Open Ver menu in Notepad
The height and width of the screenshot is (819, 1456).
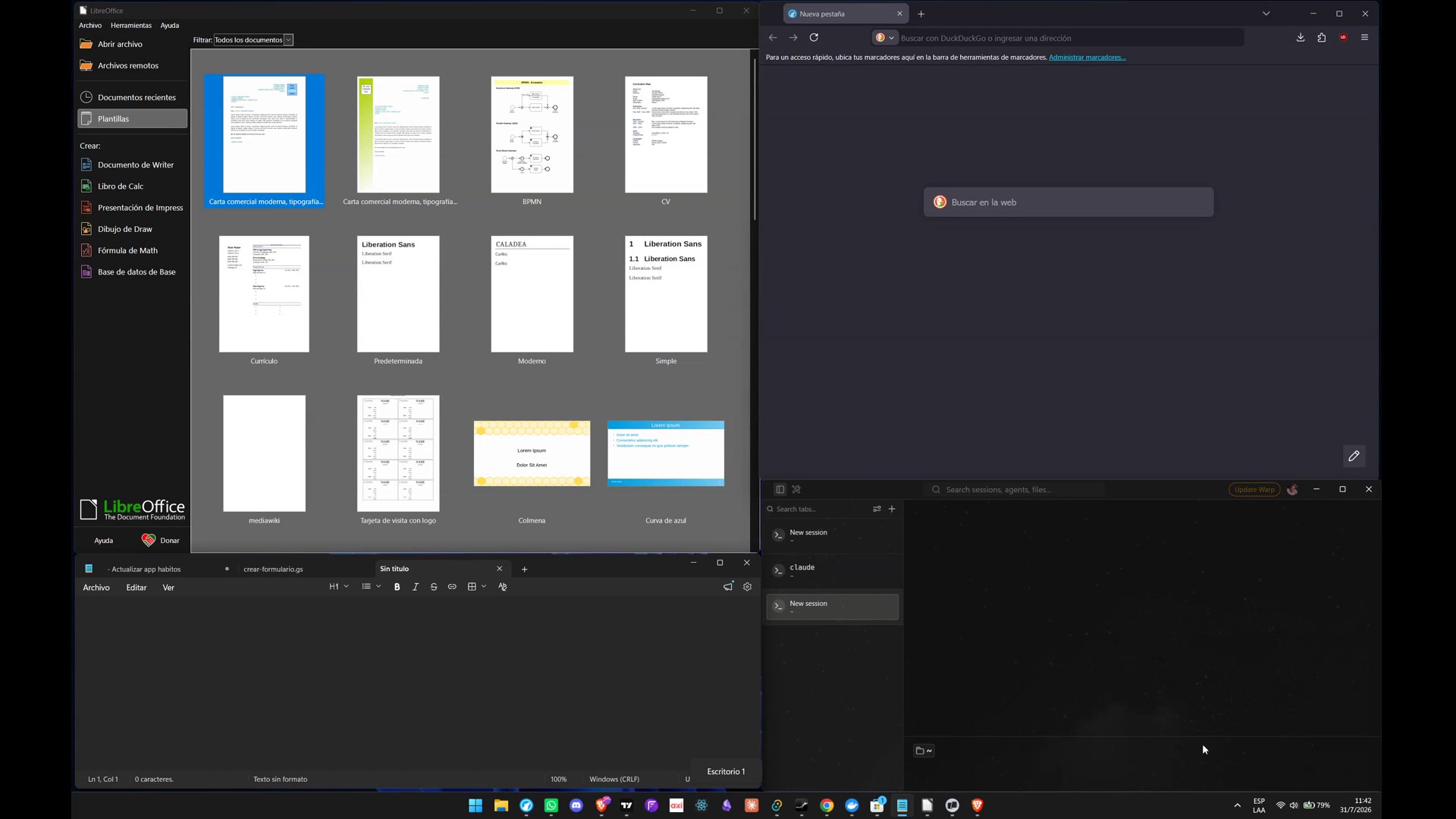click(168, 588)
